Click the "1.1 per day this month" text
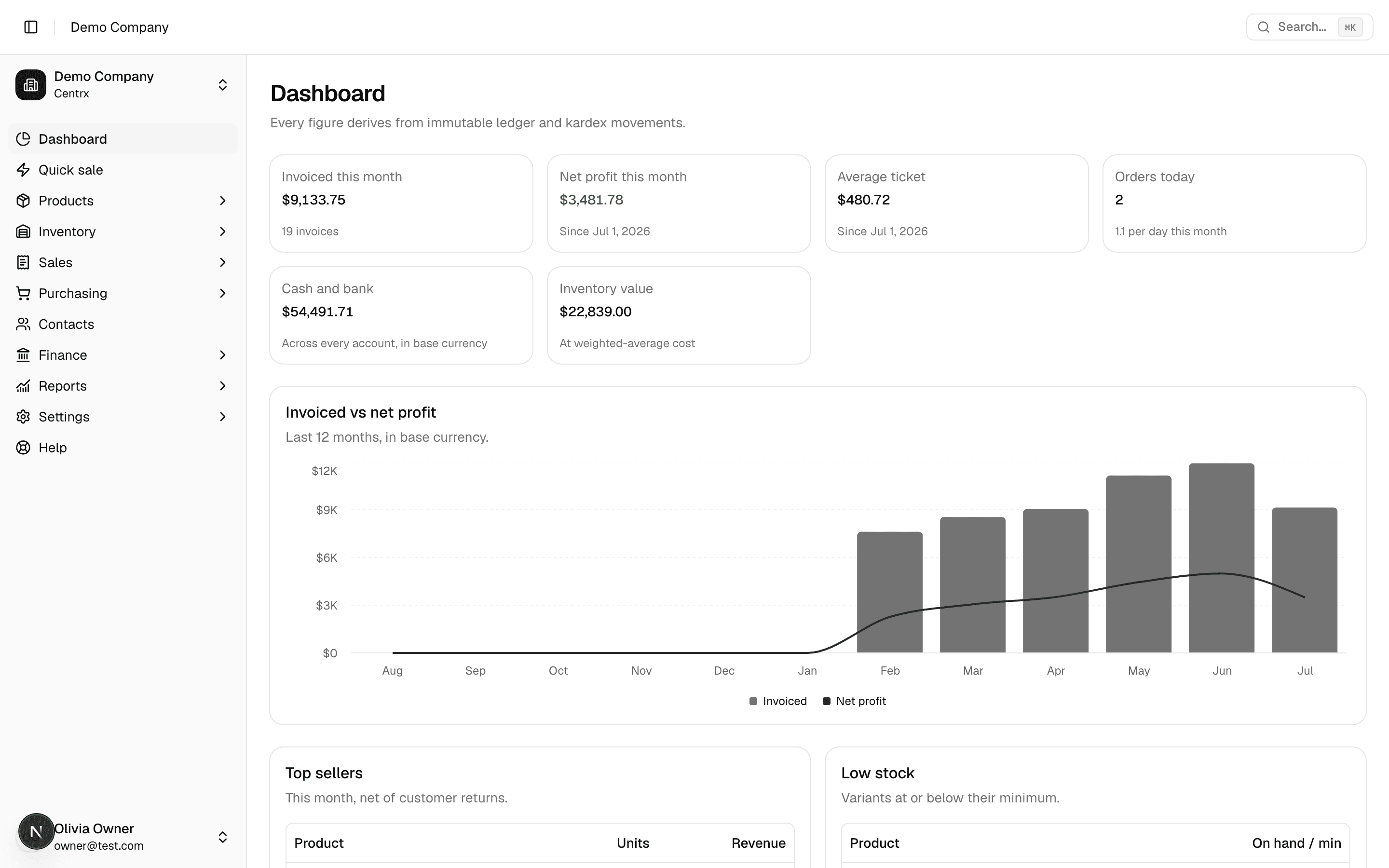1389x868 pixels. (1171, 231)
